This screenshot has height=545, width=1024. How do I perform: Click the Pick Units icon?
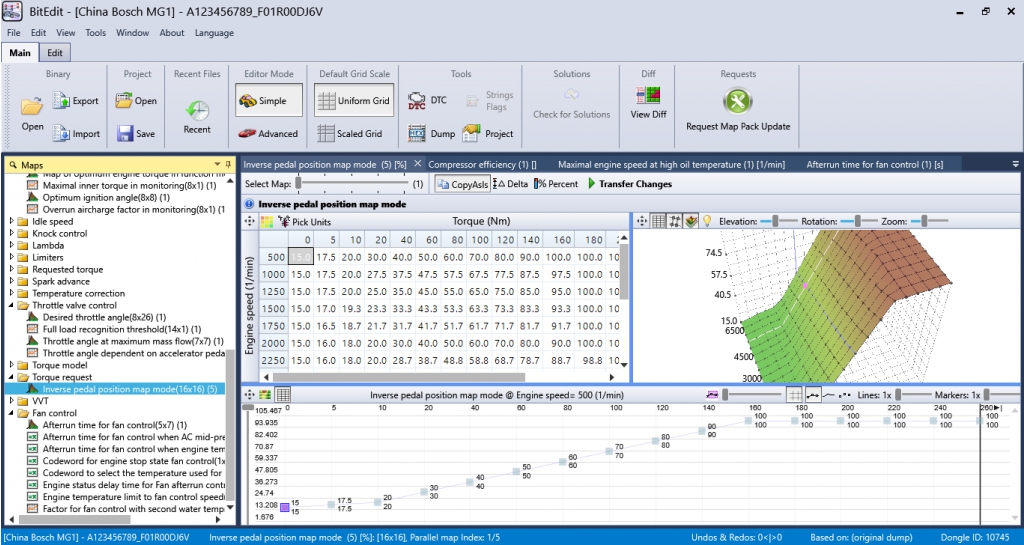[x=283, y=222]
